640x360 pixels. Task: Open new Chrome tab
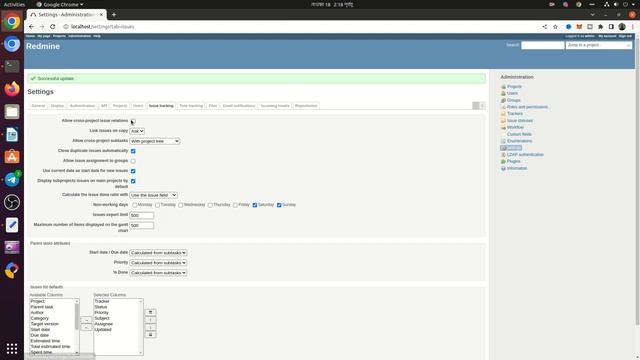pos(114,15)
